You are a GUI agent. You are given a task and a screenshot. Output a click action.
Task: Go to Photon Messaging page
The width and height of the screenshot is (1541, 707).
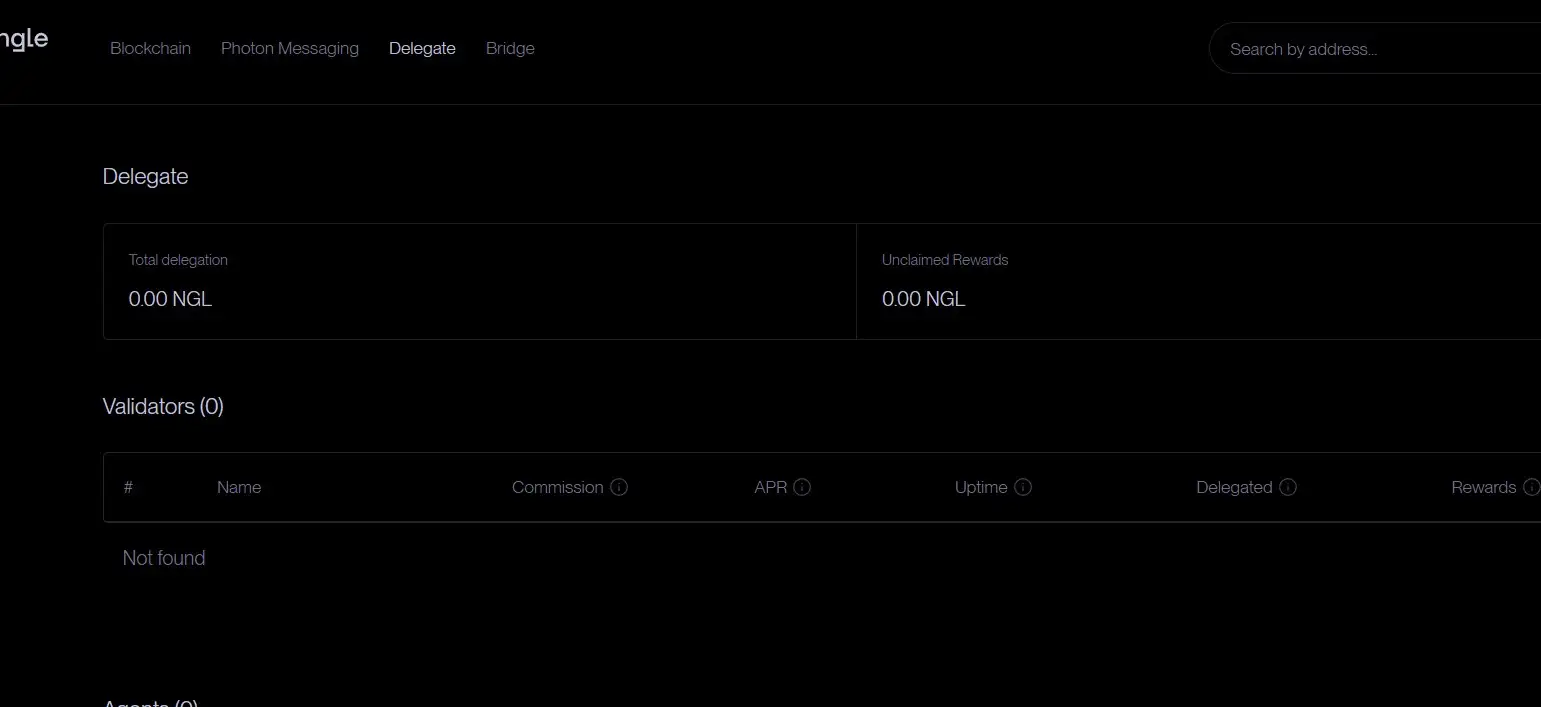(289, 48)
